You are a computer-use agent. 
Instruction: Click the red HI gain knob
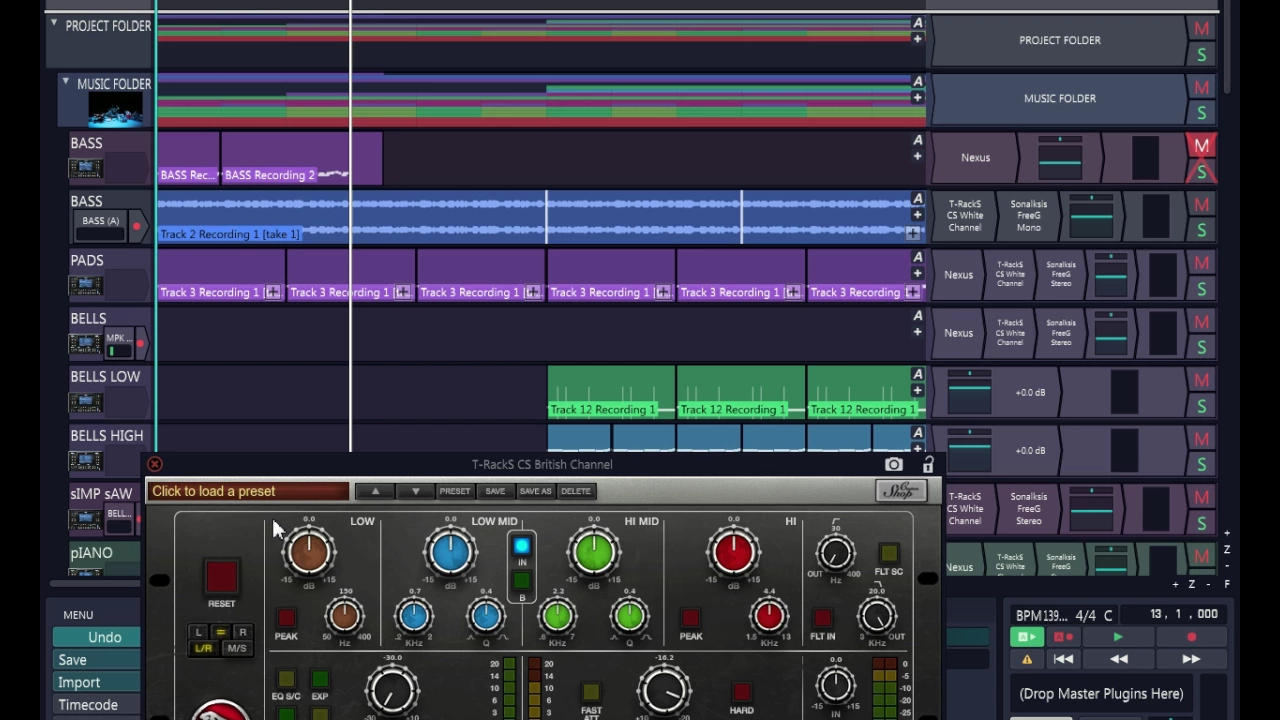pos(734,551)
